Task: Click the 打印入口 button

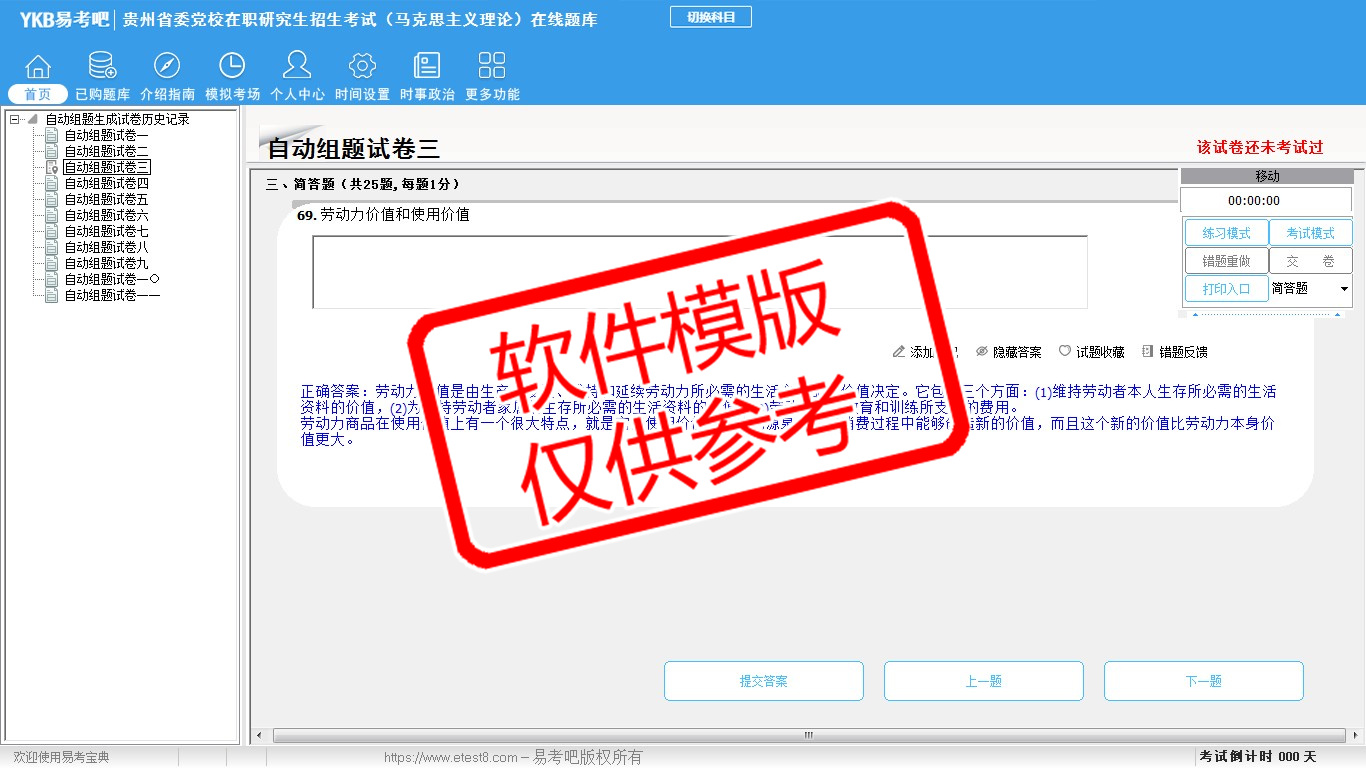Action: [1226, 289]
